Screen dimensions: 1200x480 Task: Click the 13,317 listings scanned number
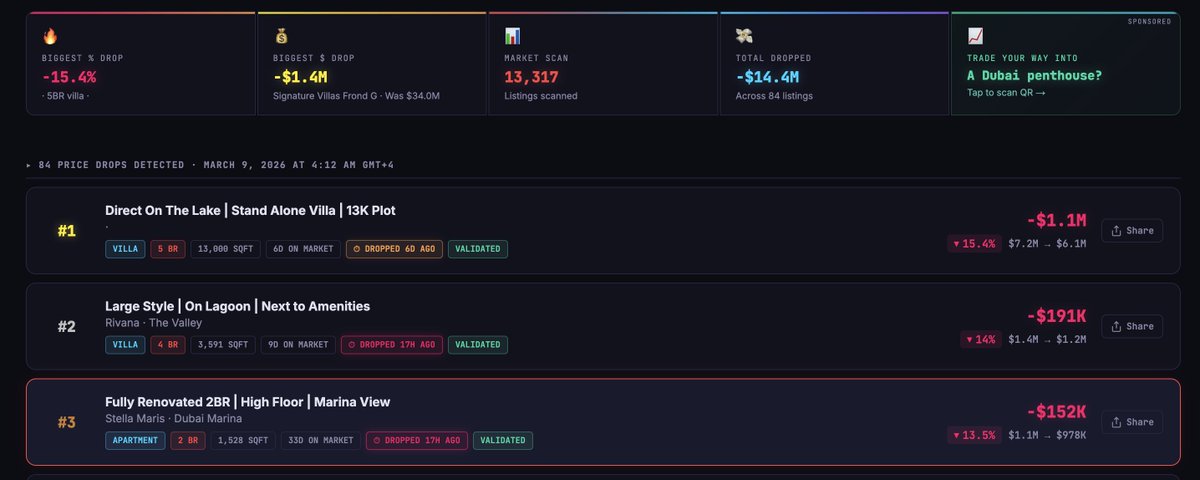pos(531,77)
